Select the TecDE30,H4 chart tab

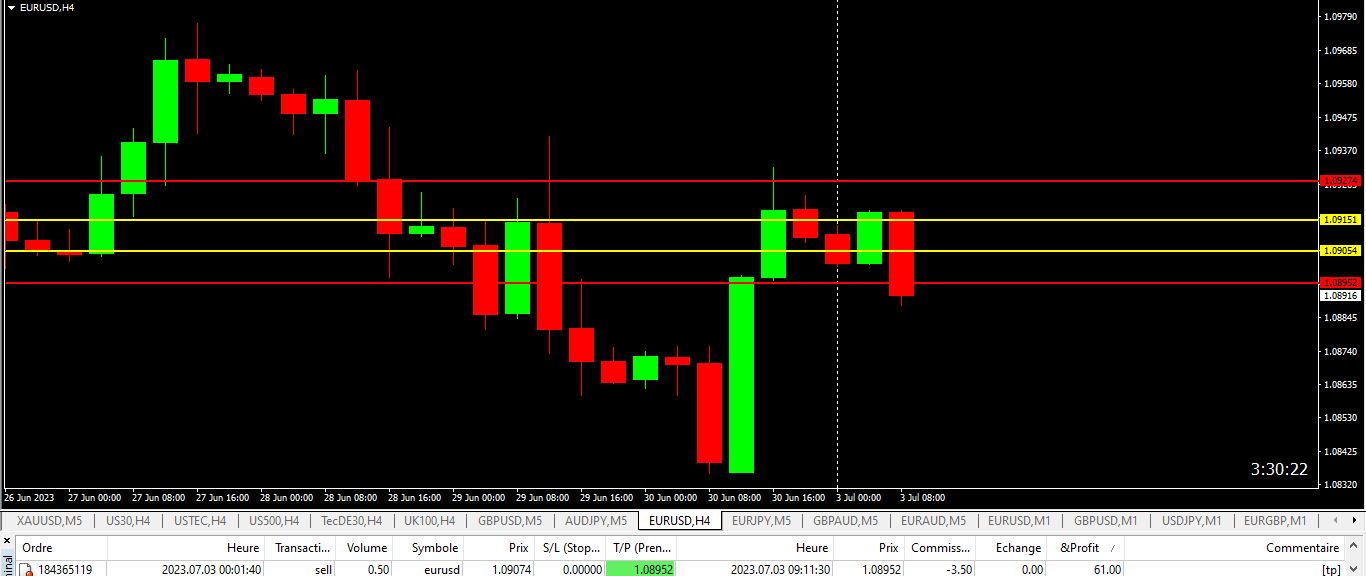pyautogui.click(x=351, y=521)
